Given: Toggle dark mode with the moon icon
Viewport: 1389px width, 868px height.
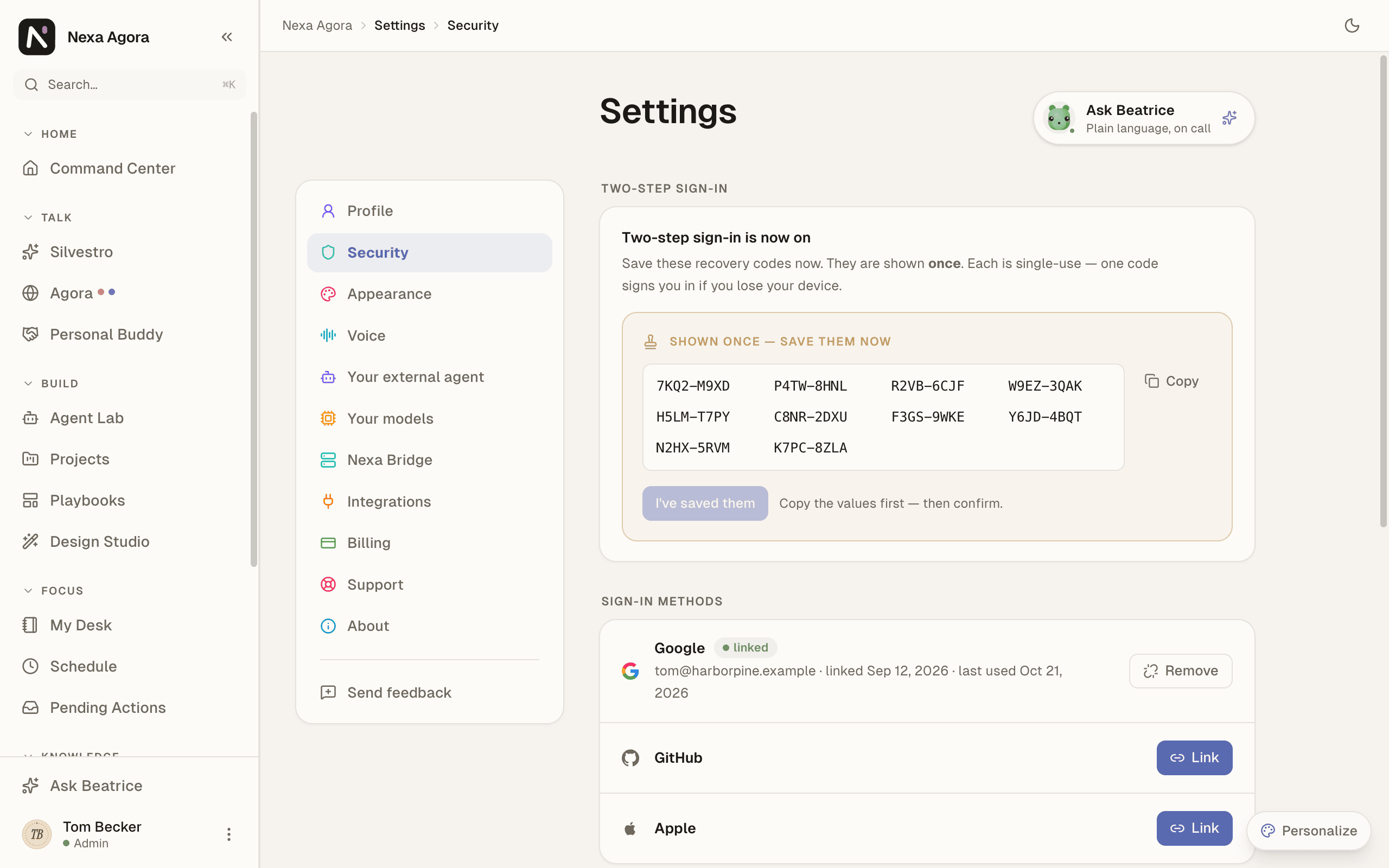Looking at the screenshot, I should point(1352,25).
